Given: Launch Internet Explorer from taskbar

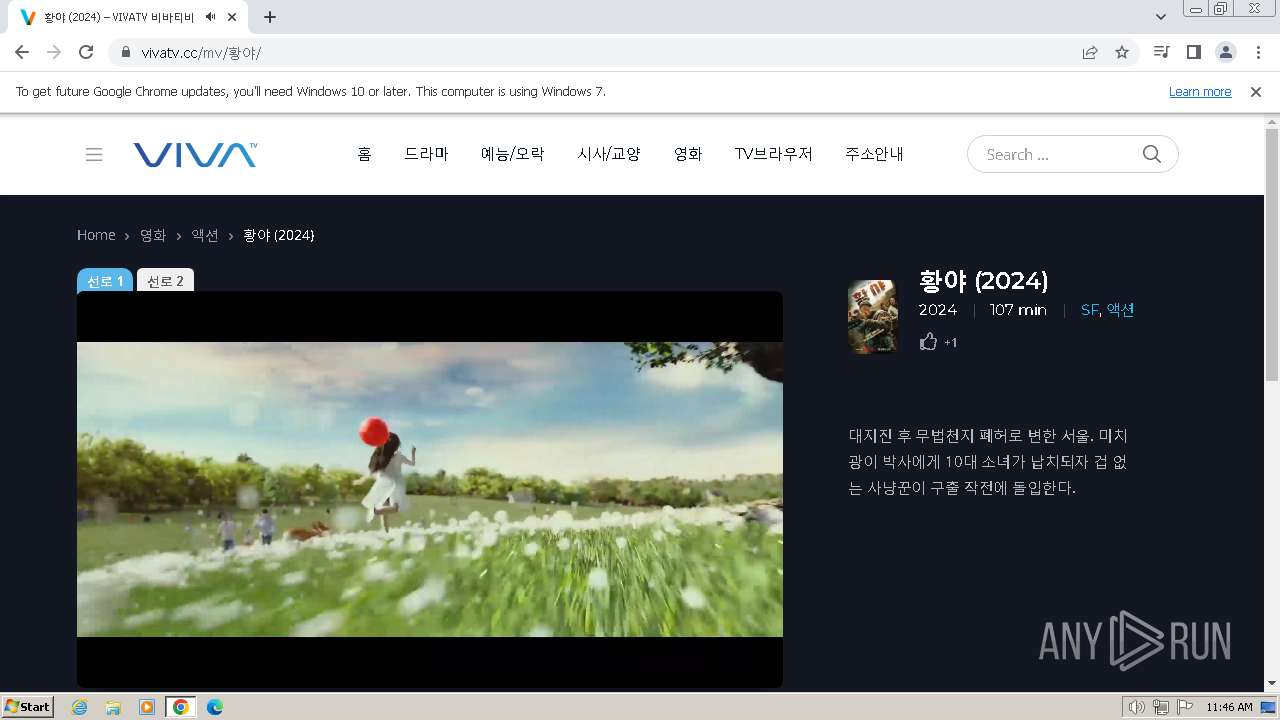Looking at the screenshot, I should coord(79,707).
